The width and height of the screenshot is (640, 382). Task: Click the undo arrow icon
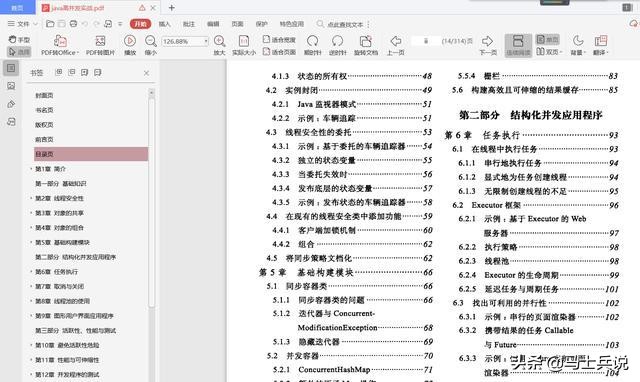(85, 24)
